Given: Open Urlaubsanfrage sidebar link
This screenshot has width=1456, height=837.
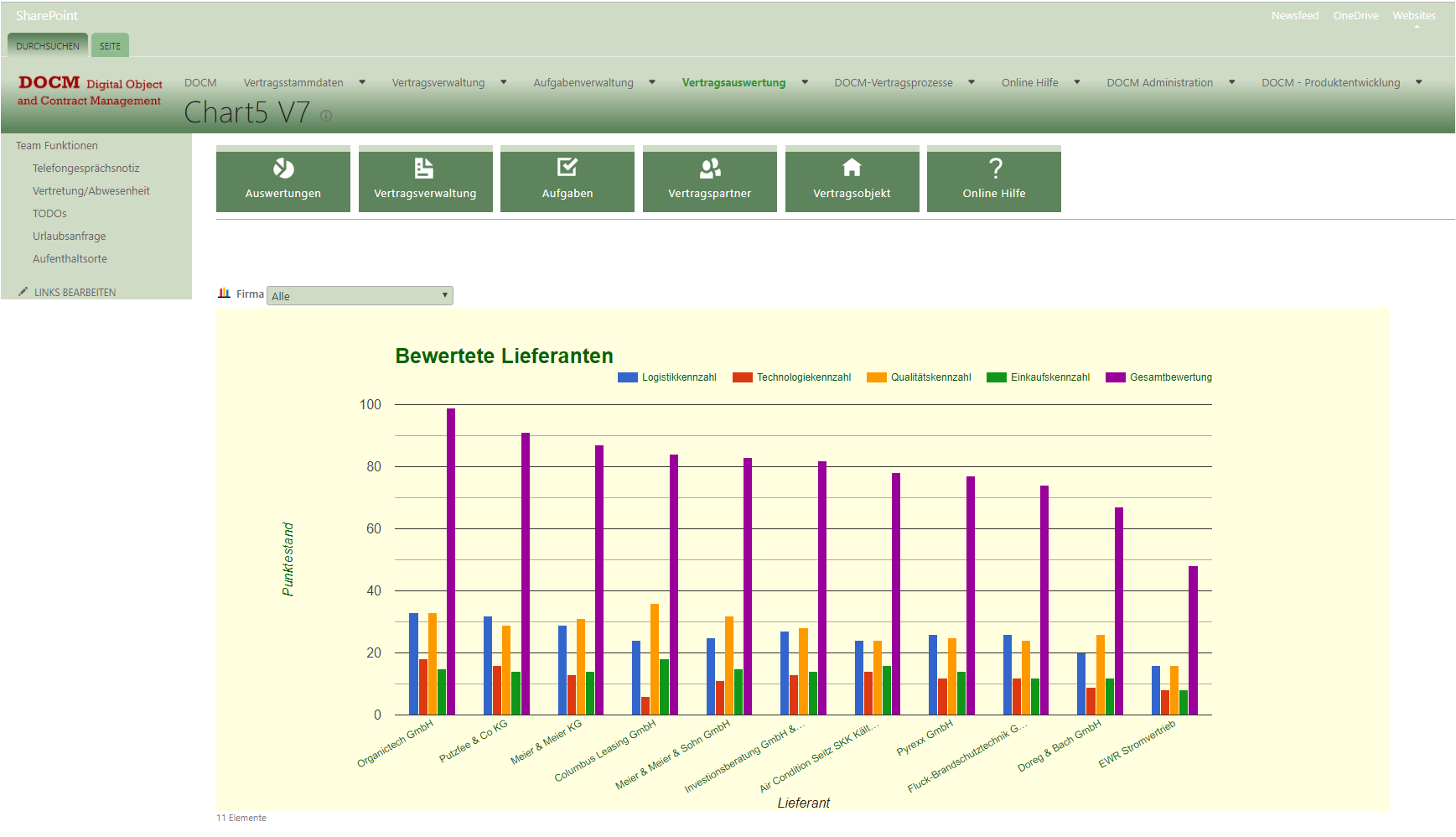Looking at the screenshot, I should [x=70, y=236].
